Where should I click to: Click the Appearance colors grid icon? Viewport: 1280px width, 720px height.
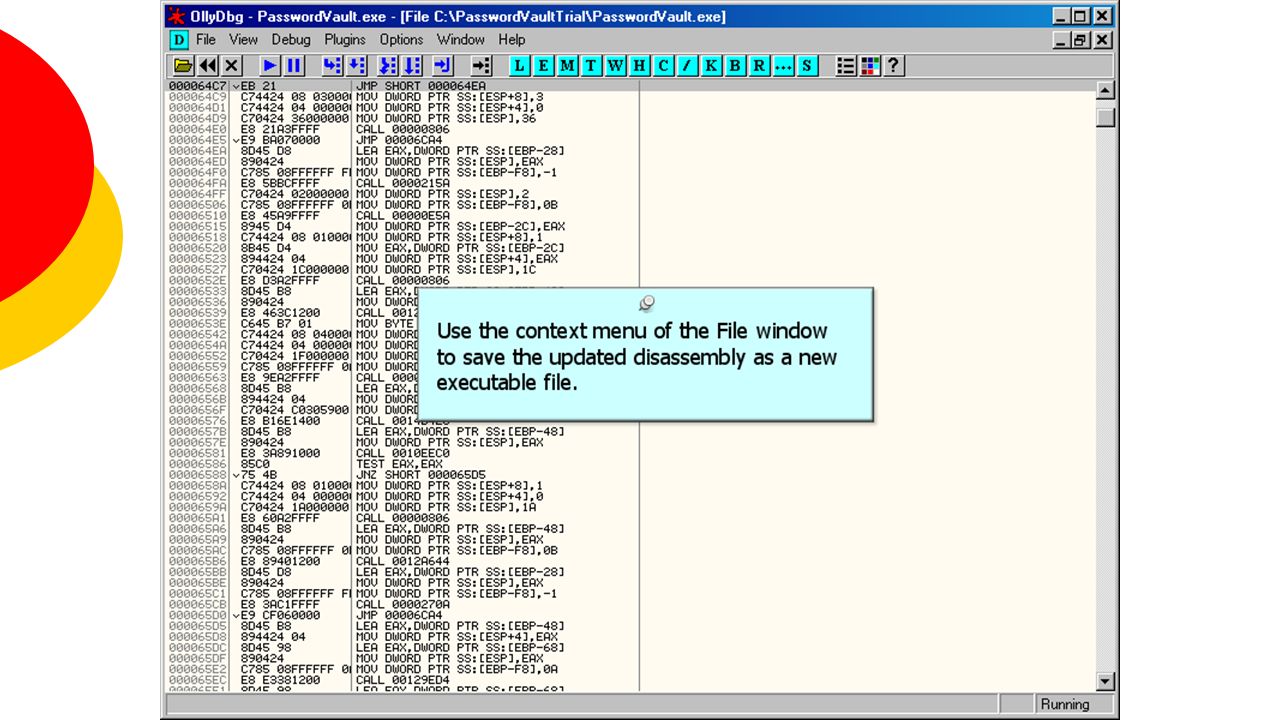(x=870, y=66)
